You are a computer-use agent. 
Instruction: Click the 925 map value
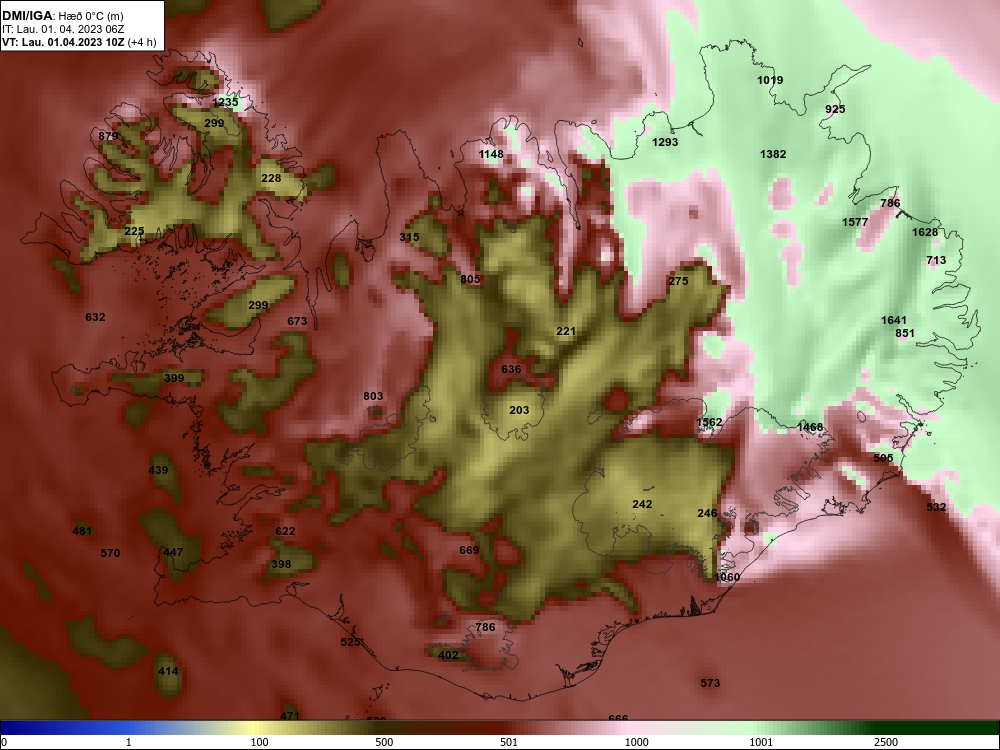pyautogui.click(x=835, y=109)
